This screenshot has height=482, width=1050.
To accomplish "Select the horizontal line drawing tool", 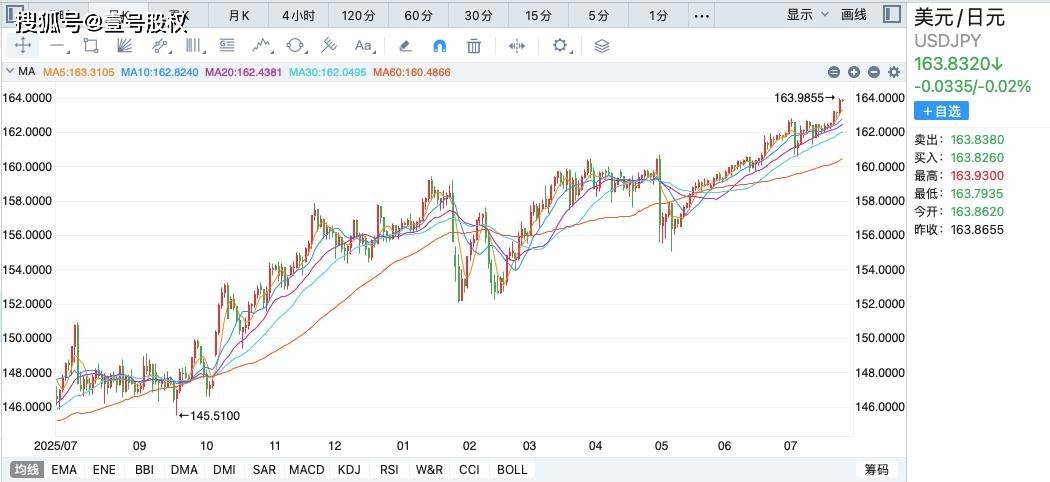I will pyautogui.click(x=58, y=46).
